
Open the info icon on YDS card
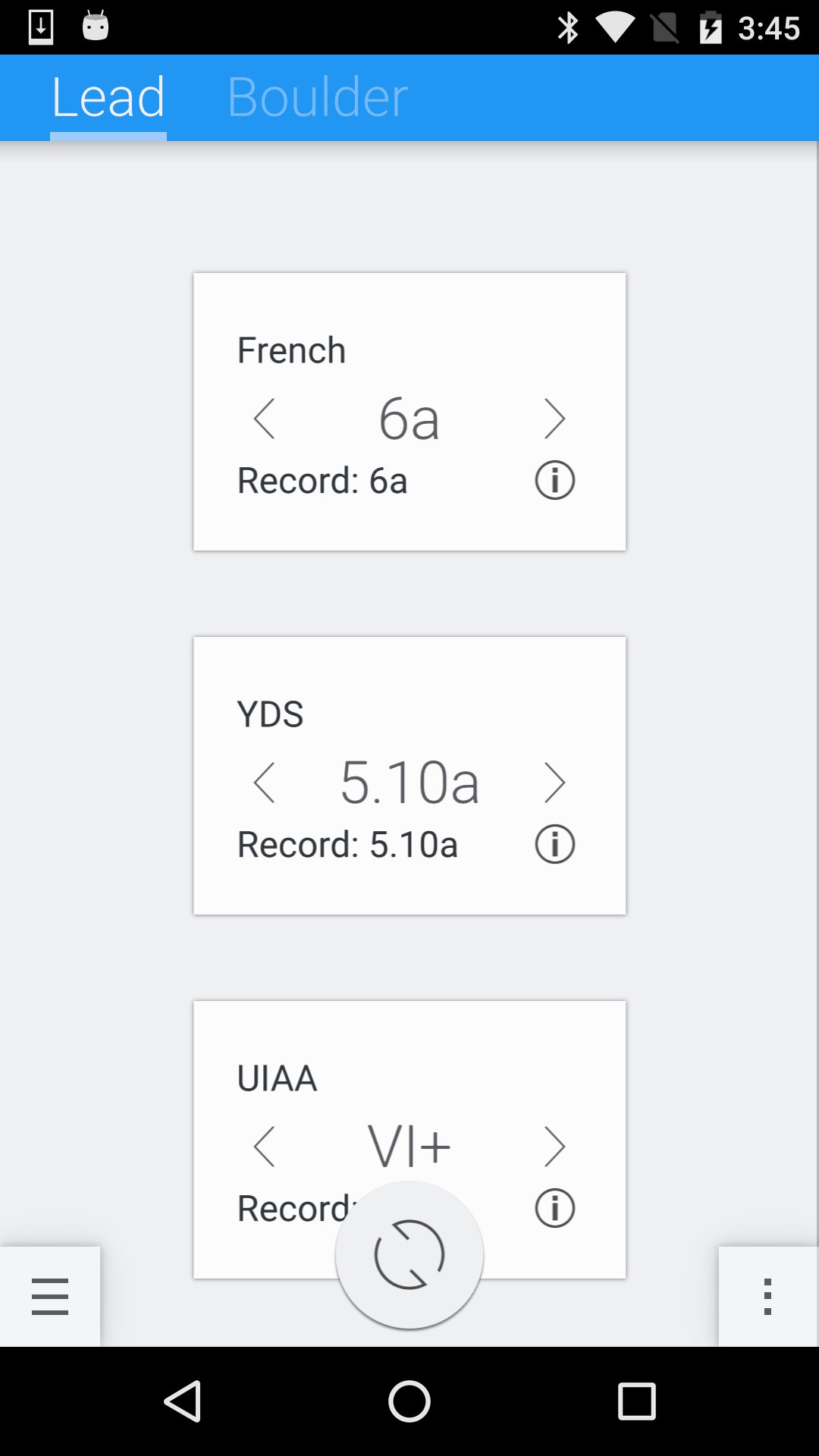click(x=555, y=844)
